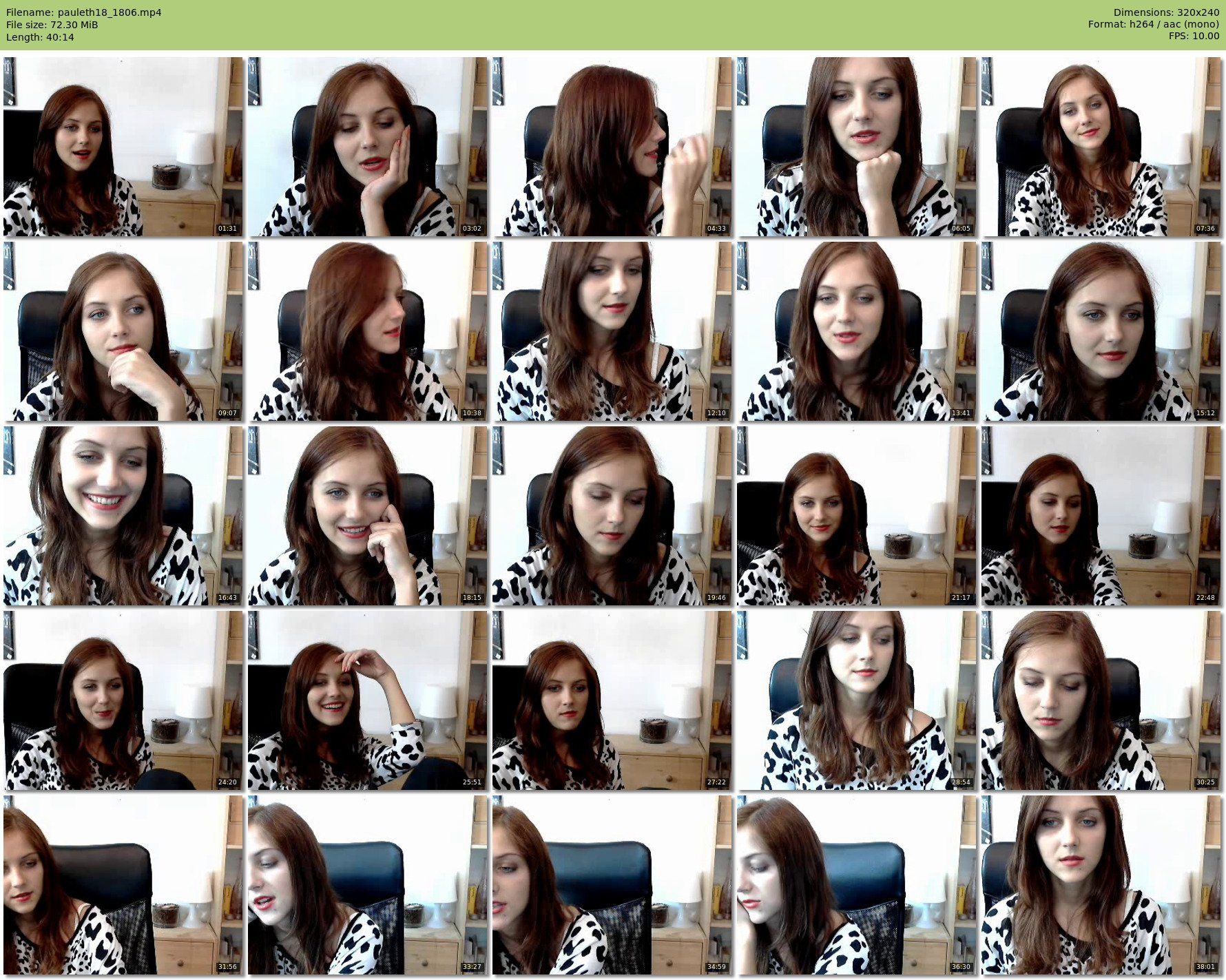The image size is (1226, 980).
Task: Click the 'File size: 72.30 MiB' text
Action: click(x=52, y=25)
